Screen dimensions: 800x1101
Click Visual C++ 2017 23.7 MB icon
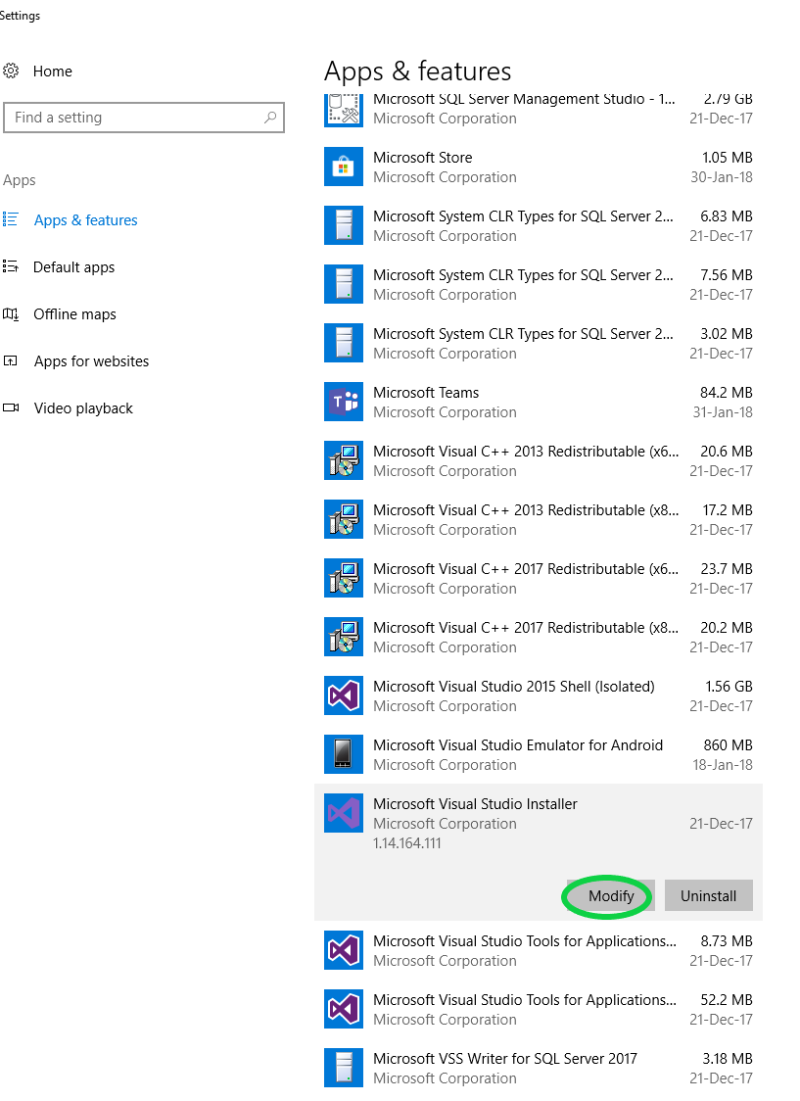click(x=343, y=578)
